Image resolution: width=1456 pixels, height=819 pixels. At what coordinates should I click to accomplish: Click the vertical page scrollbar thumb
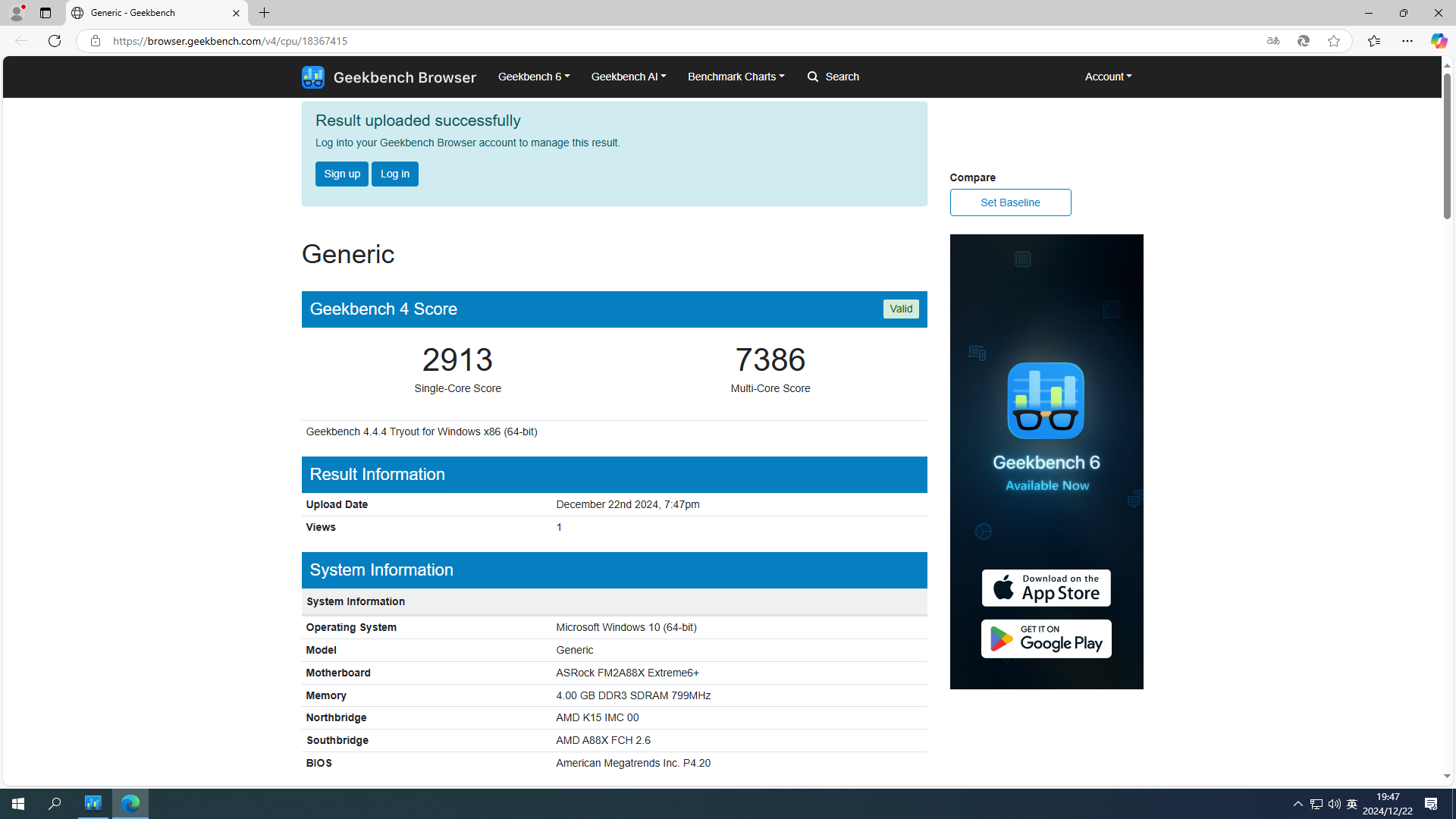(1447, 147)
